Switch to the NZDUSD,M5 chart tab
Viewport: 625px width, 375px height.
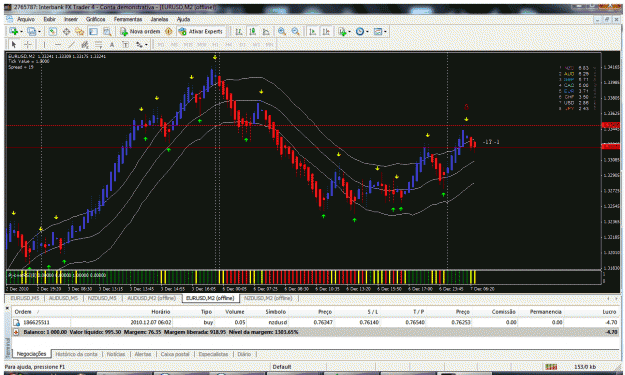pos(102,298)
